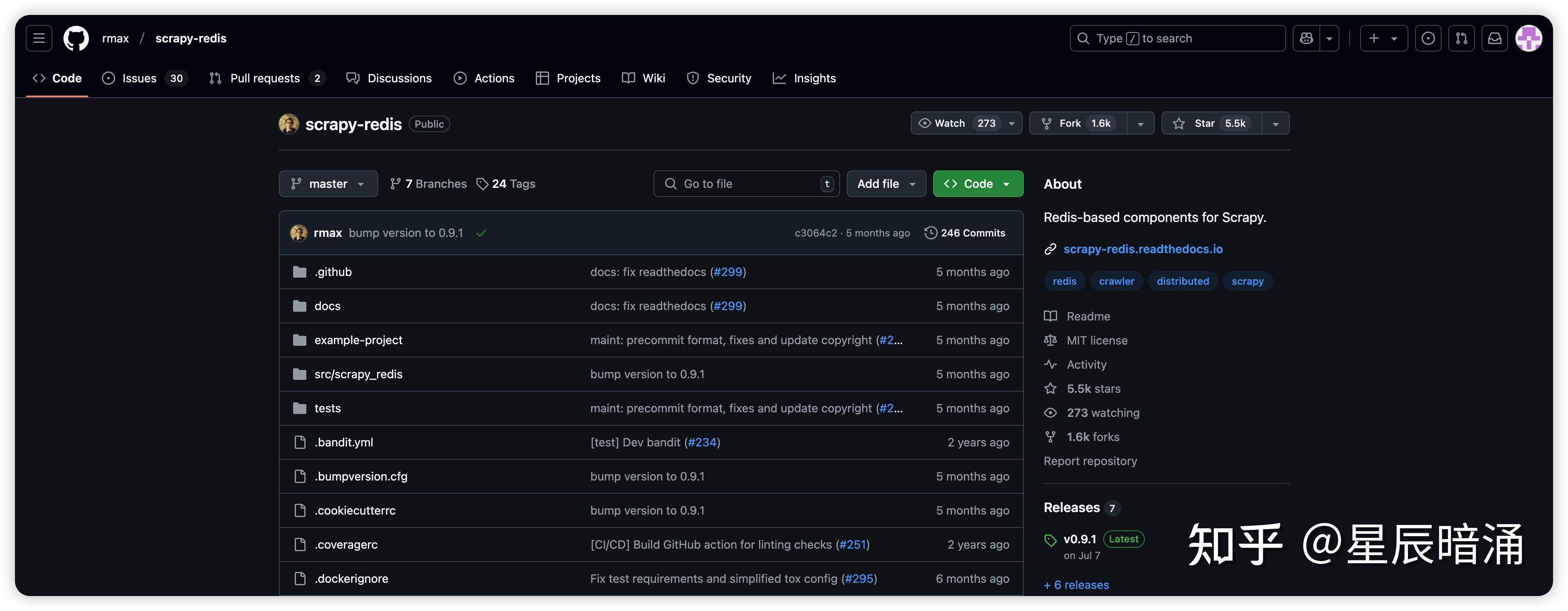Open the create new plus dropdown
This screenshot has width=1568, height=611.
pos(1383,38)
